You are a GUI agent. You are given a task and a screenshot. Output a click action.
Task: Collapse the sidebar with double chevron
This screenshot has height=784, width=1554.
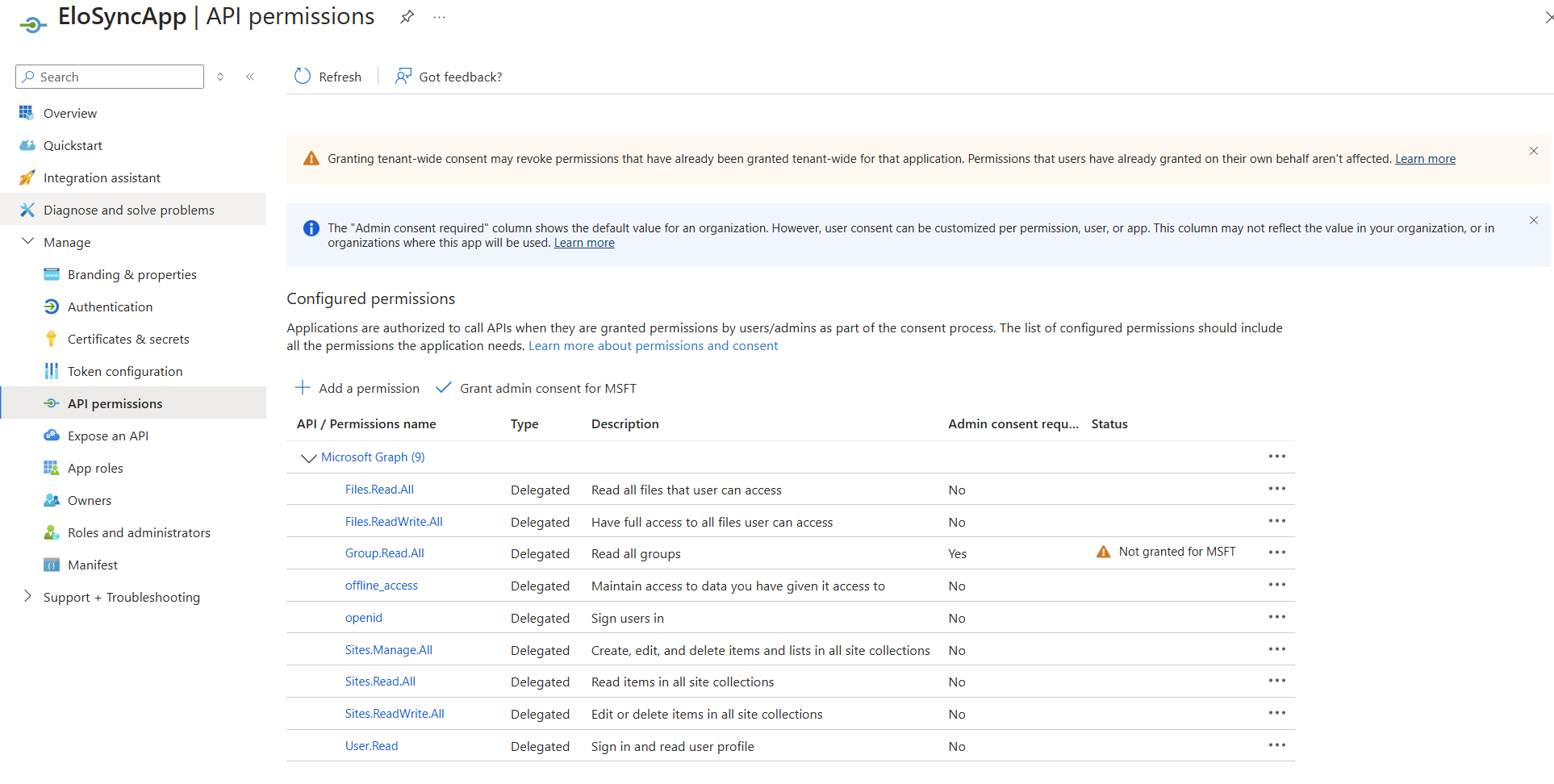pyautogui.click(x=250, y=77)
